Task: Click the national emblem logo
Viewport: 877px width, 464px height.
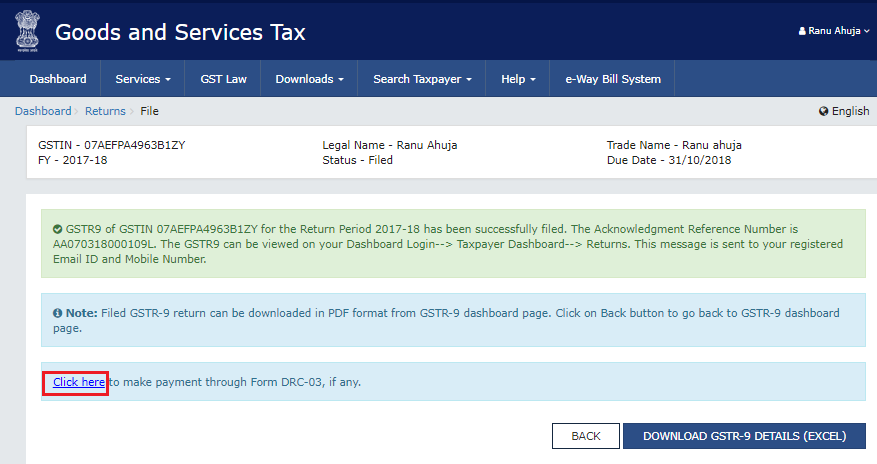Action: 27,31
